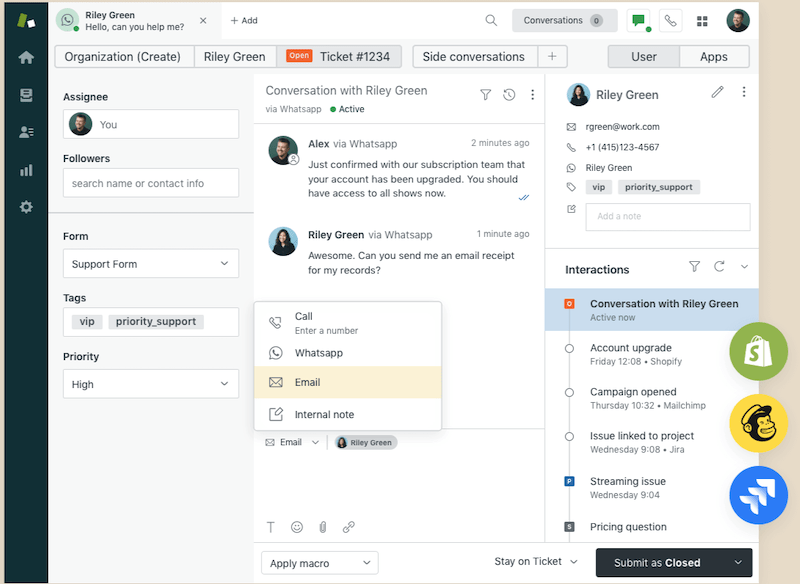The image size is (800, 584).
Task: Insert a link using the composer link icon
Action: pyautogui.click(x=348, y=527)
